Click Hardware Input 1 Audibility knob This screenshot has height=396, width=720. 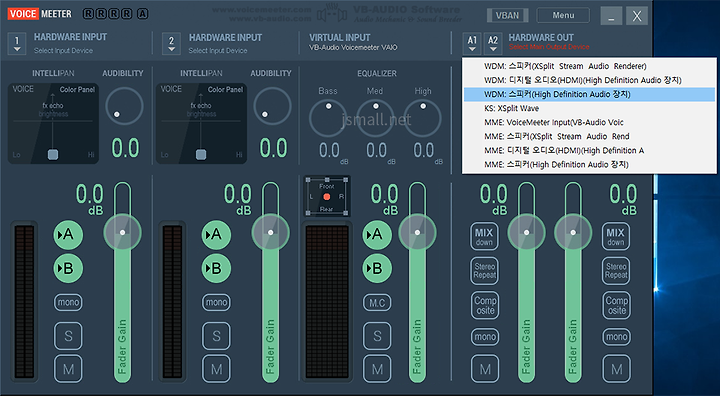tap(124, 106)
